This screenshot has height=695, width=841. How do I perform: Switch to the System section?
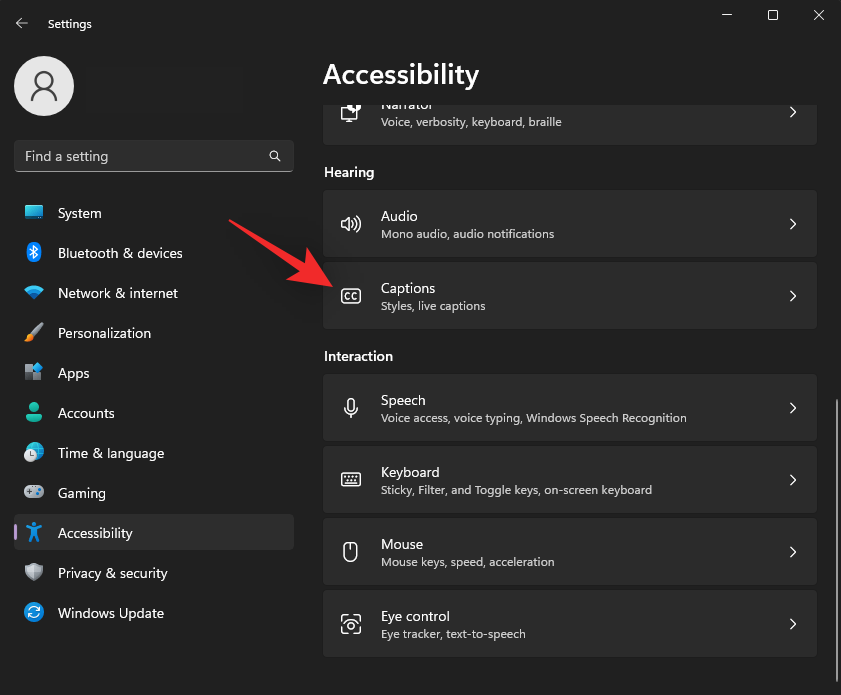click(79, 213)
